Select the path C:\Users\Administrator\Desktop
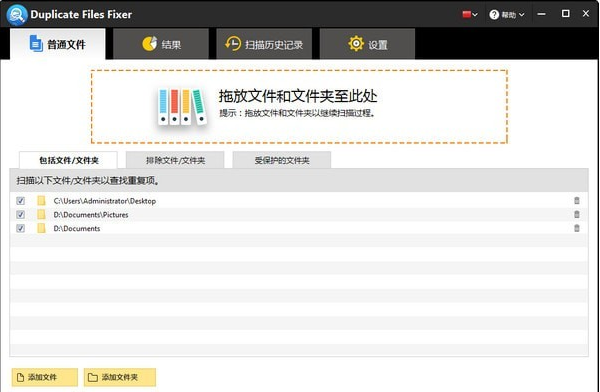Screen dimensions: 600x392 click(105, 201)
